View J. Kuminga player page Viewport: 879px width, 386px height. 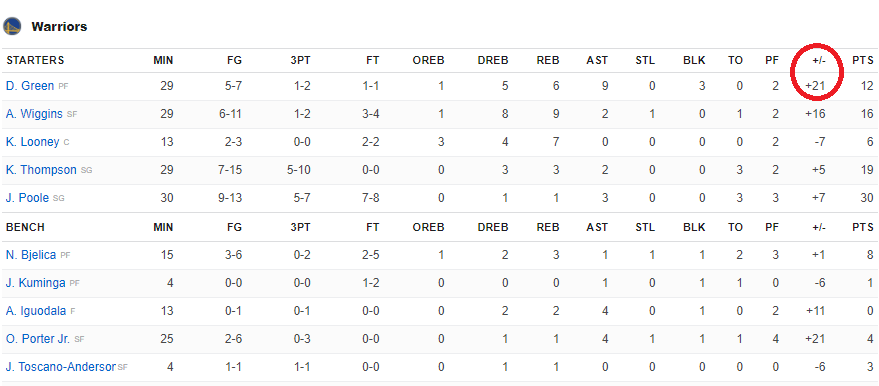pyautogui.click(x=36, y=283)
